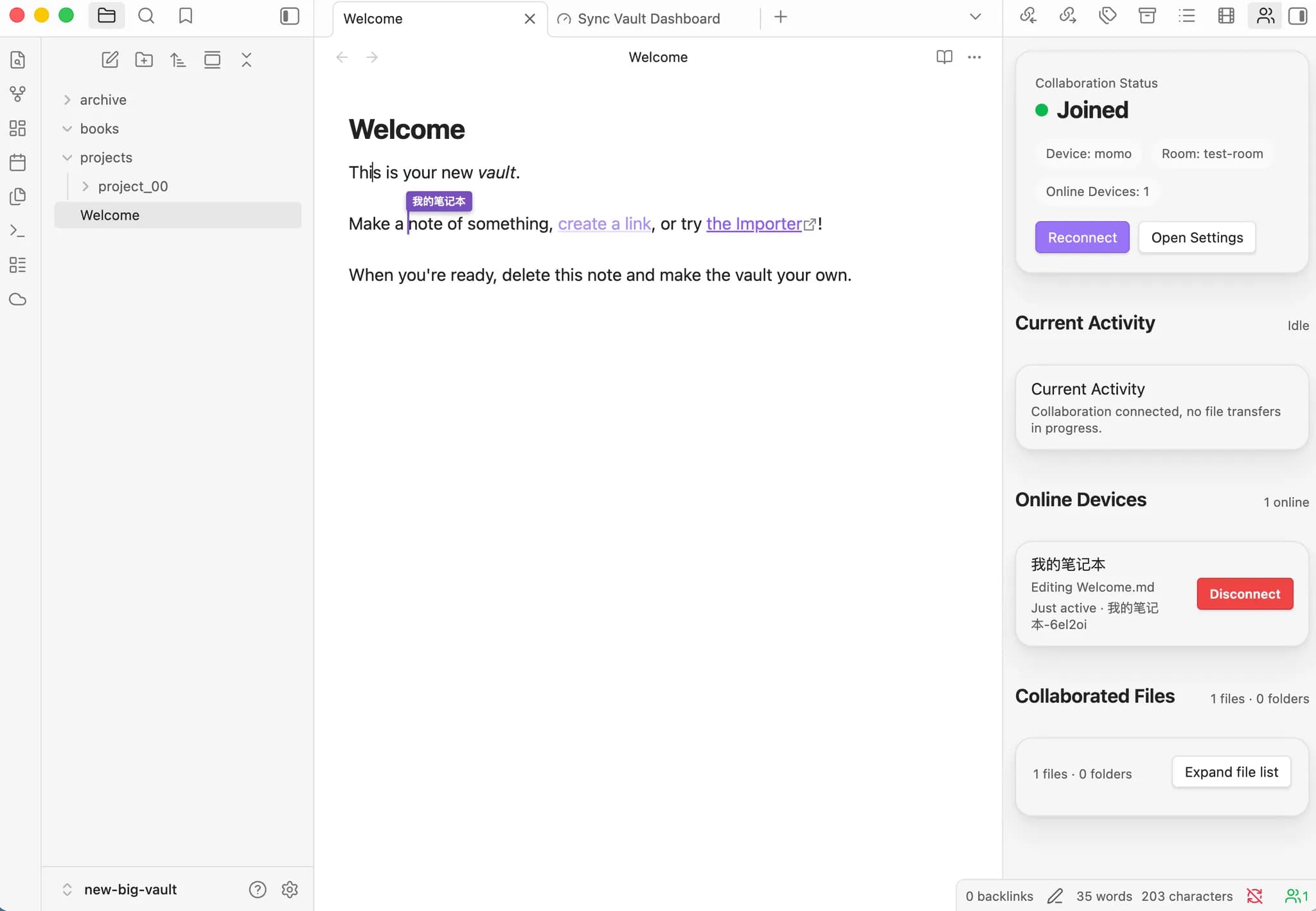Open tags panel icon
The width and height of the screenshot is (1316, 911).
1107,15
